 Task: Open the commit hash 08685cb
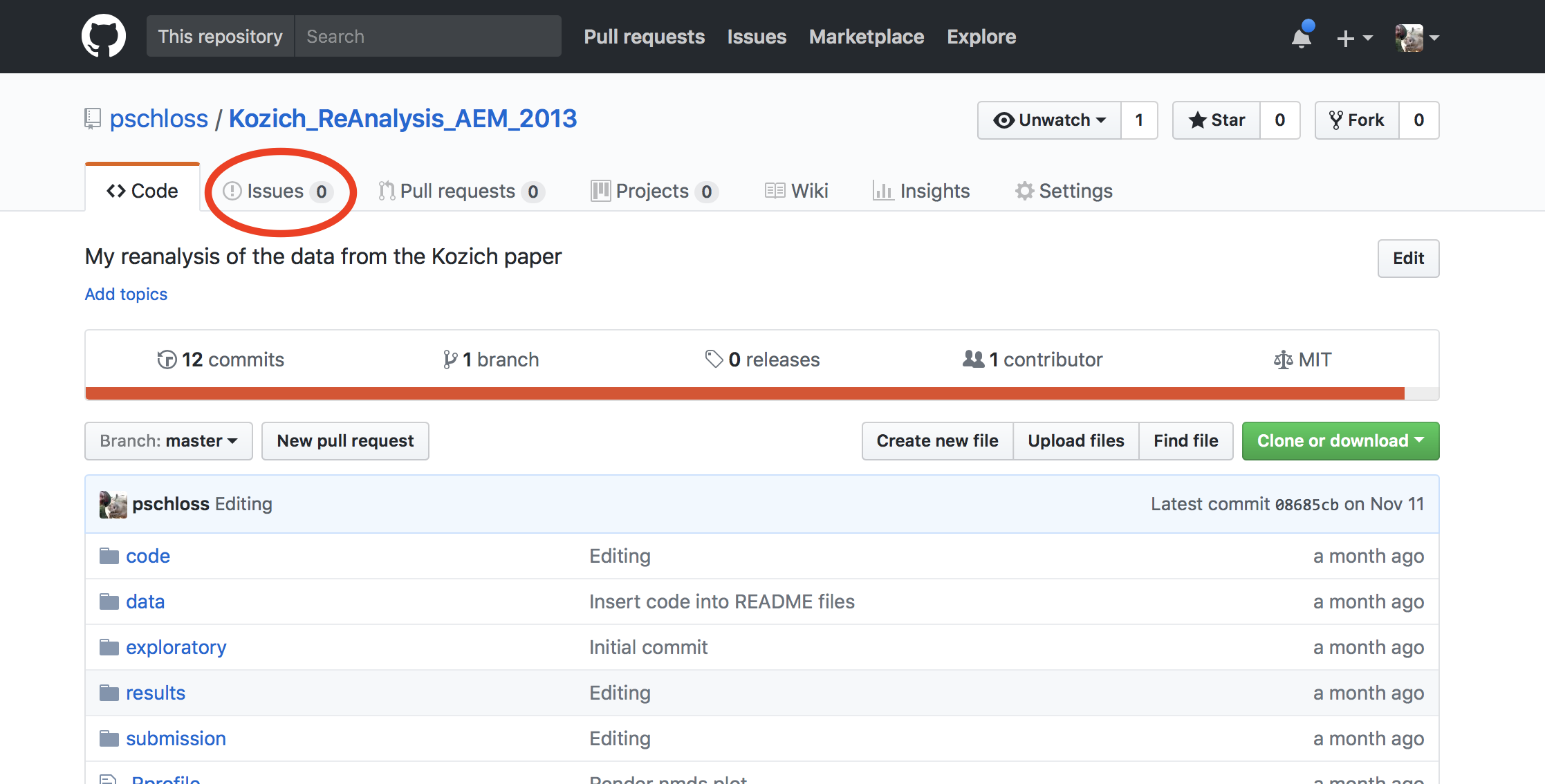click(x=1306, y=505)
